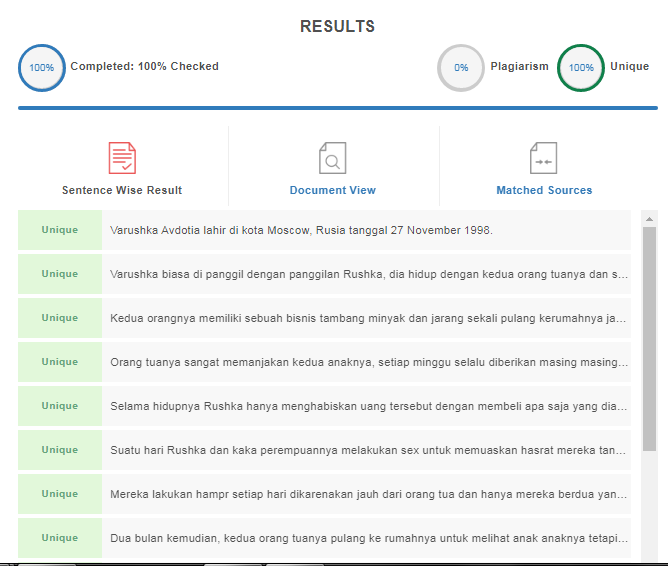This screenshot has width=668, height=566.
Task: Switch to Matched Sources tab label
Action: click(x=544, y=190)
